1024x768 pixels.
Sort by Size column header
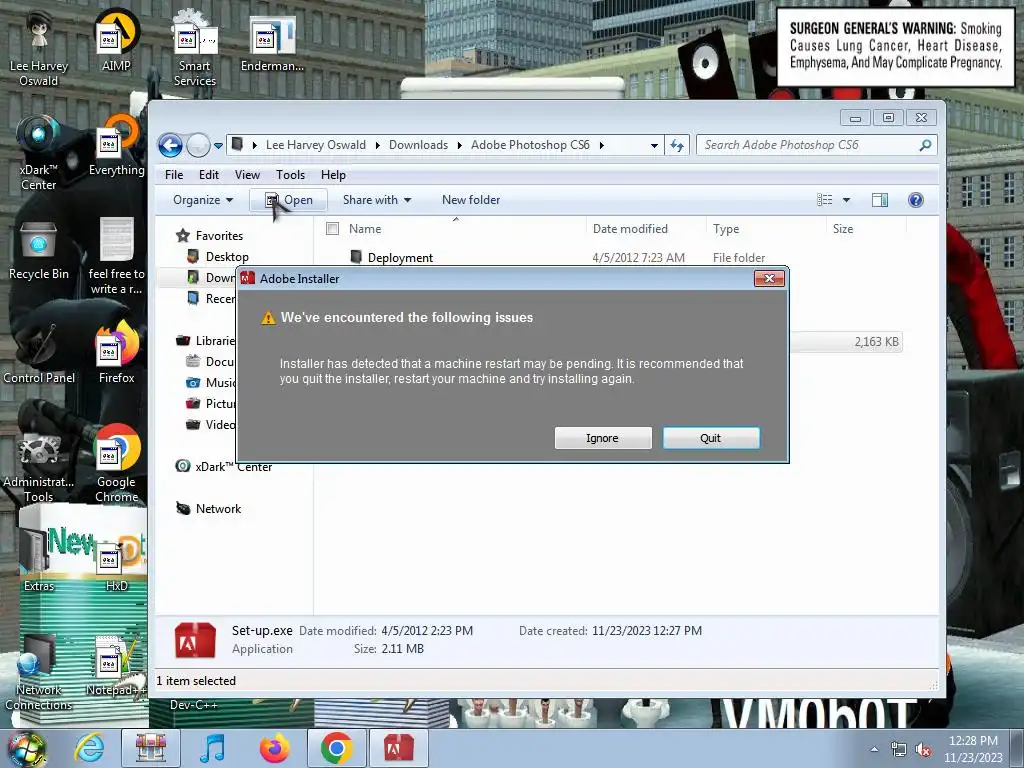point(843,229)
